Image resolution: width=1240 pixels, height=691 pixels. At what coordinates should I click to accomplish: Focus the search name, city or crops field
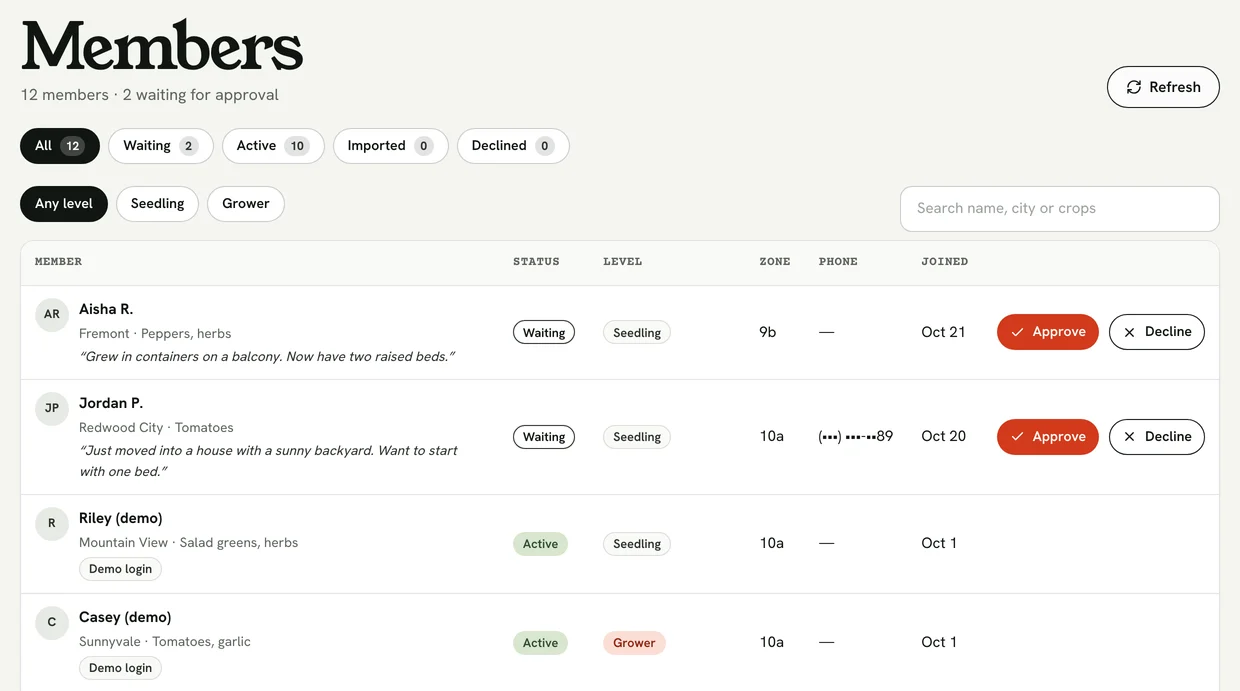click(x=1060, y=209)
